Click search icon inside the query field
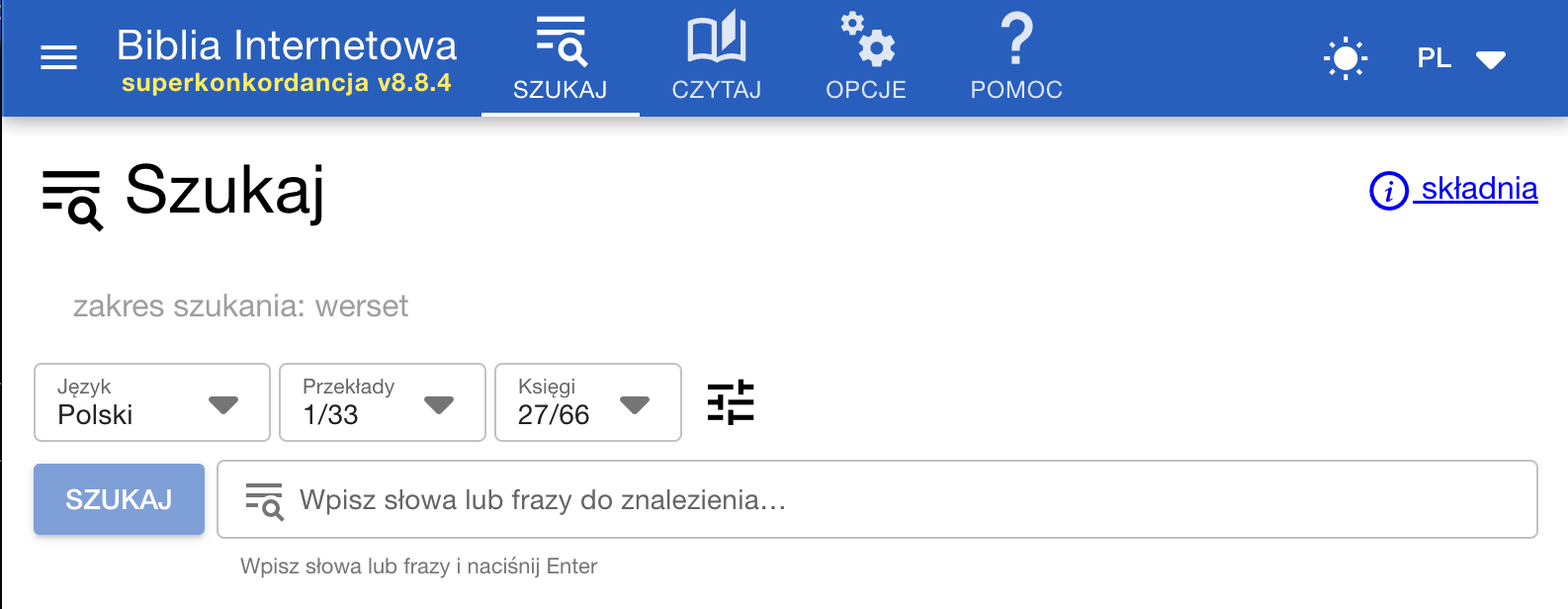Viewport: 1568px width, 609px height. coord(264,501)
